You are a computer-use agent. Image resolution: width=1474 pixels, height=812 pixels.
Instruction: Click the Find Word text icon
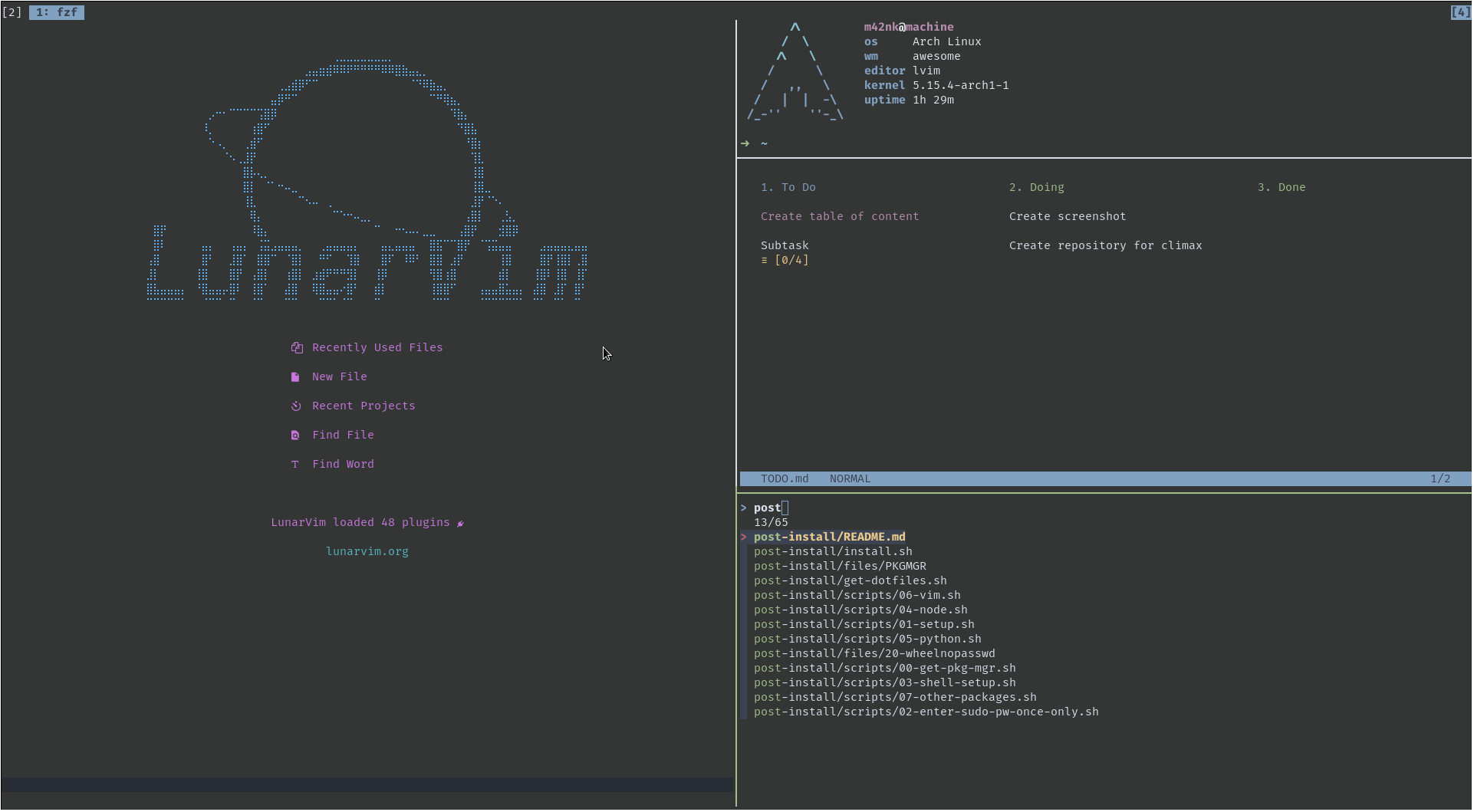click(295, 465)
